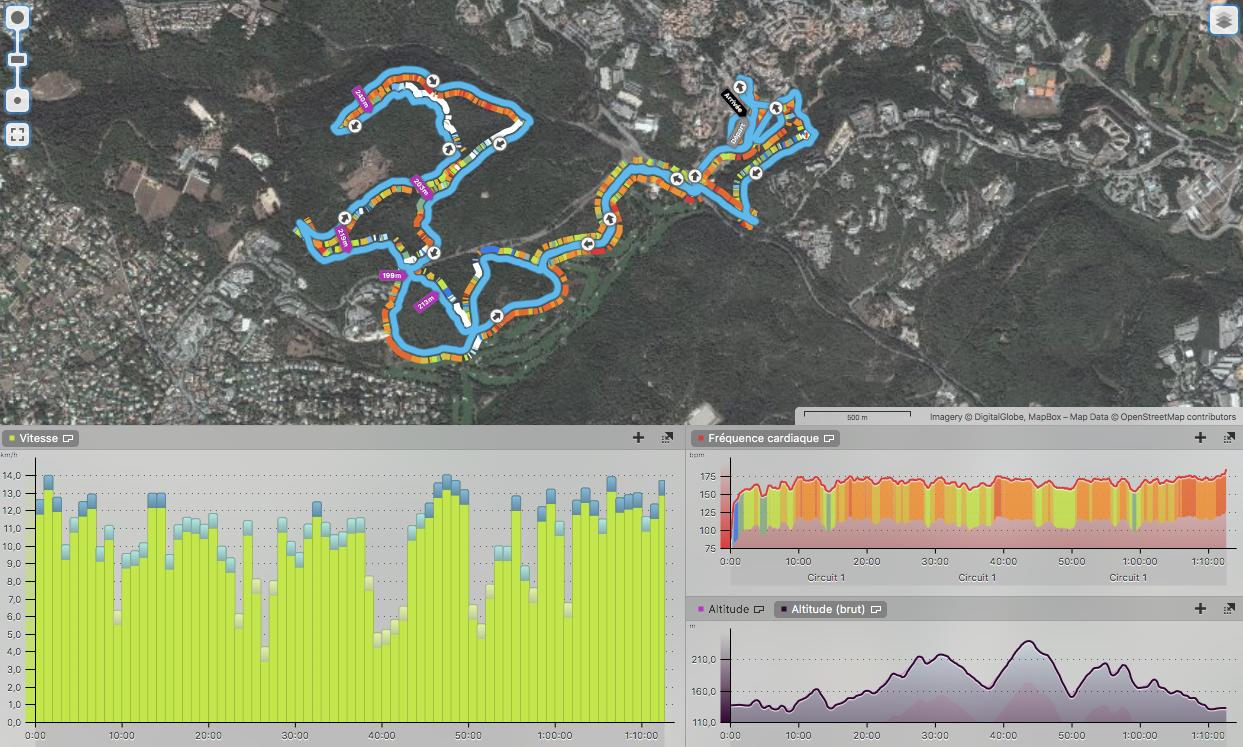Screen dimensions: 1243x747
Task: Click the map zoom slider handle
Action: click(18, 60)
